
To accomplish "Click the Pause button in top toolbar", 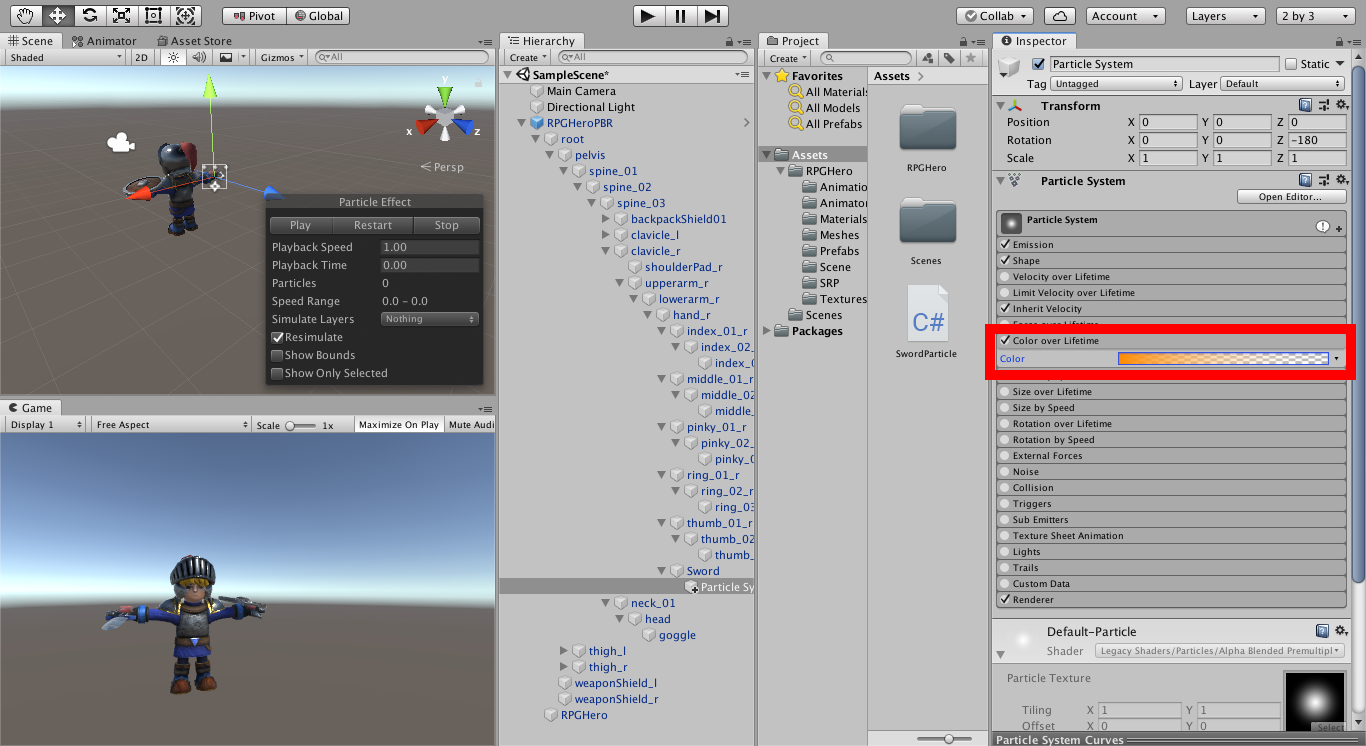I will point(680,16).
